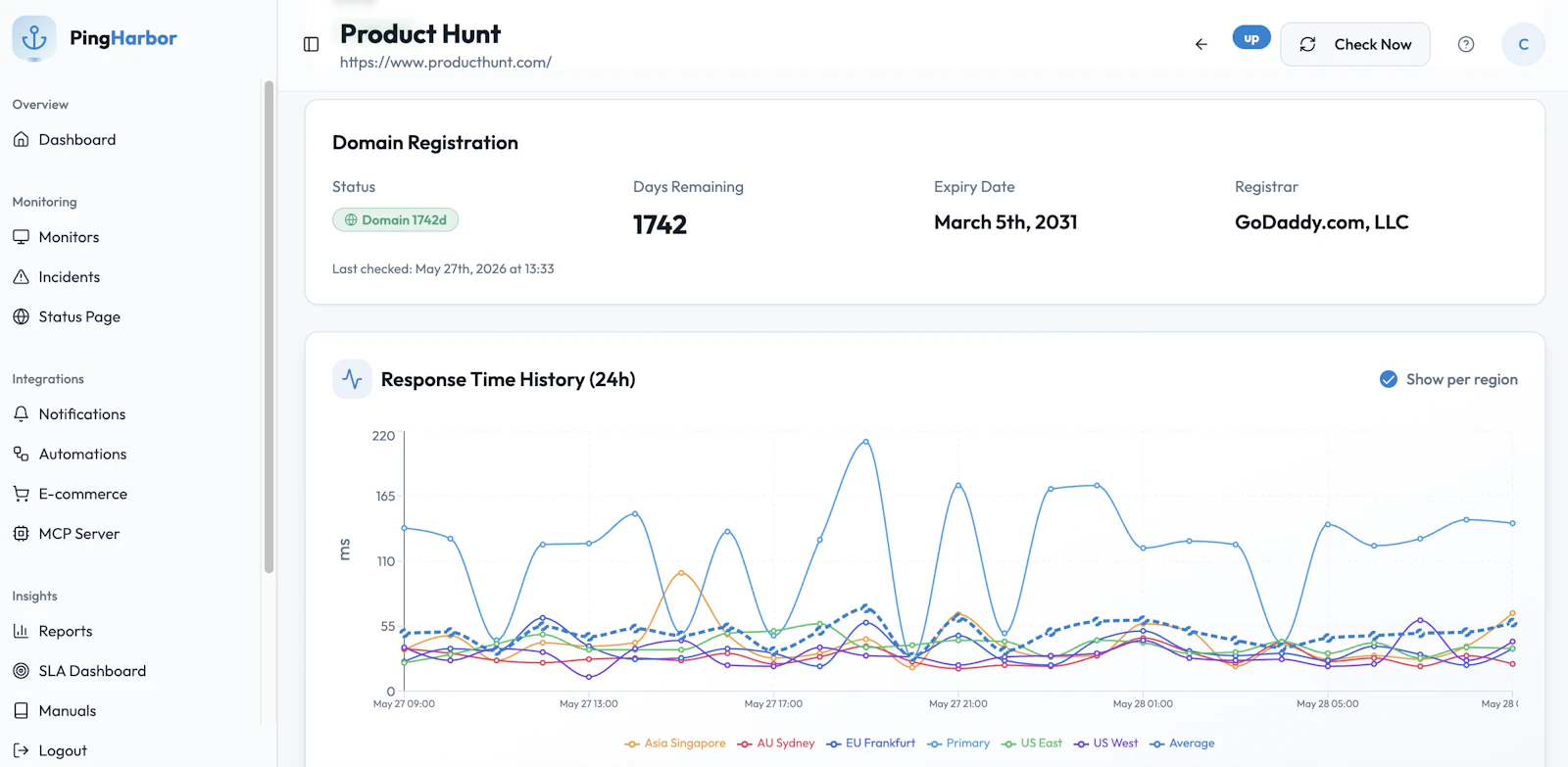Click the Status Page globe icon
This screenshot has height=767, width=1568.
click(x=21, y=316)
